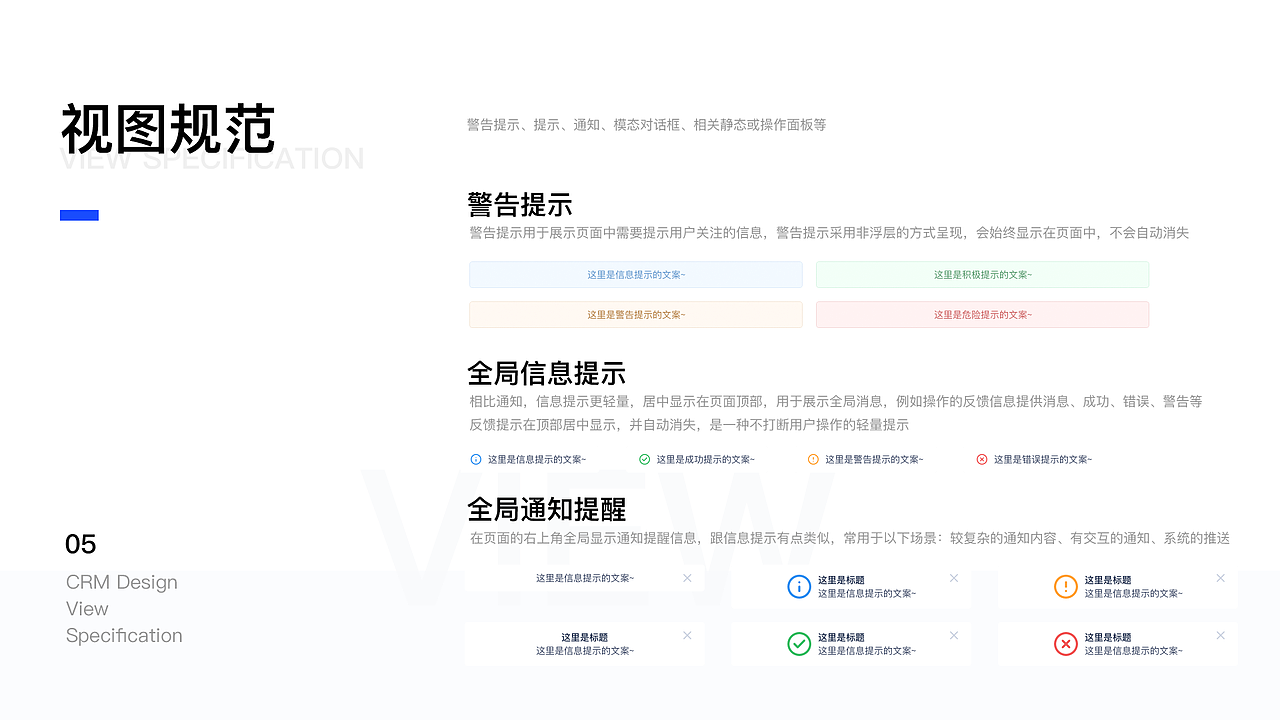Viewport: 1280px width, 720px height.
Task: Click the green alert banner 这里是积极提示的文案~
Action: pos(983,274)
